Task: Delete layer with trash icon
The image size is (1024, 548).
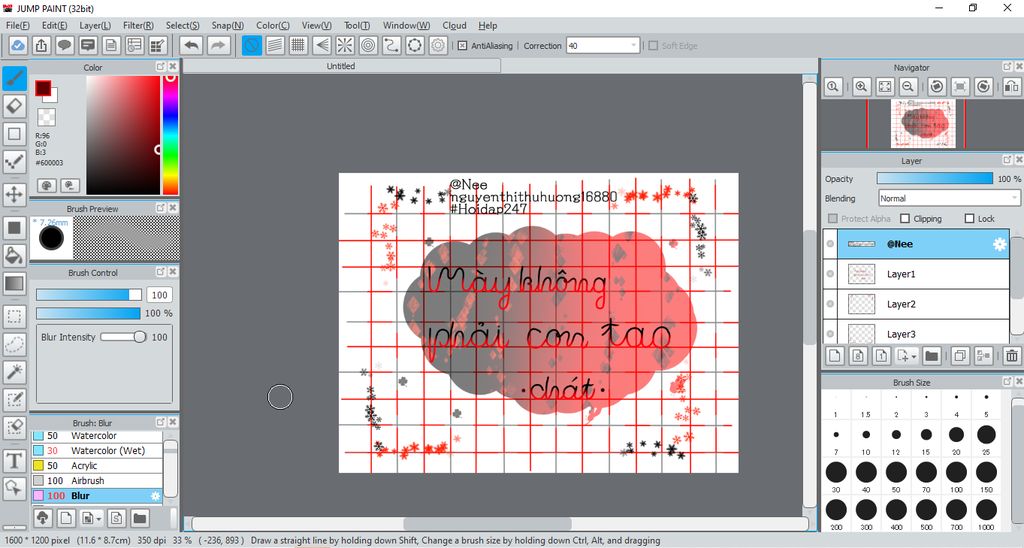Action: click(1012, 356)
